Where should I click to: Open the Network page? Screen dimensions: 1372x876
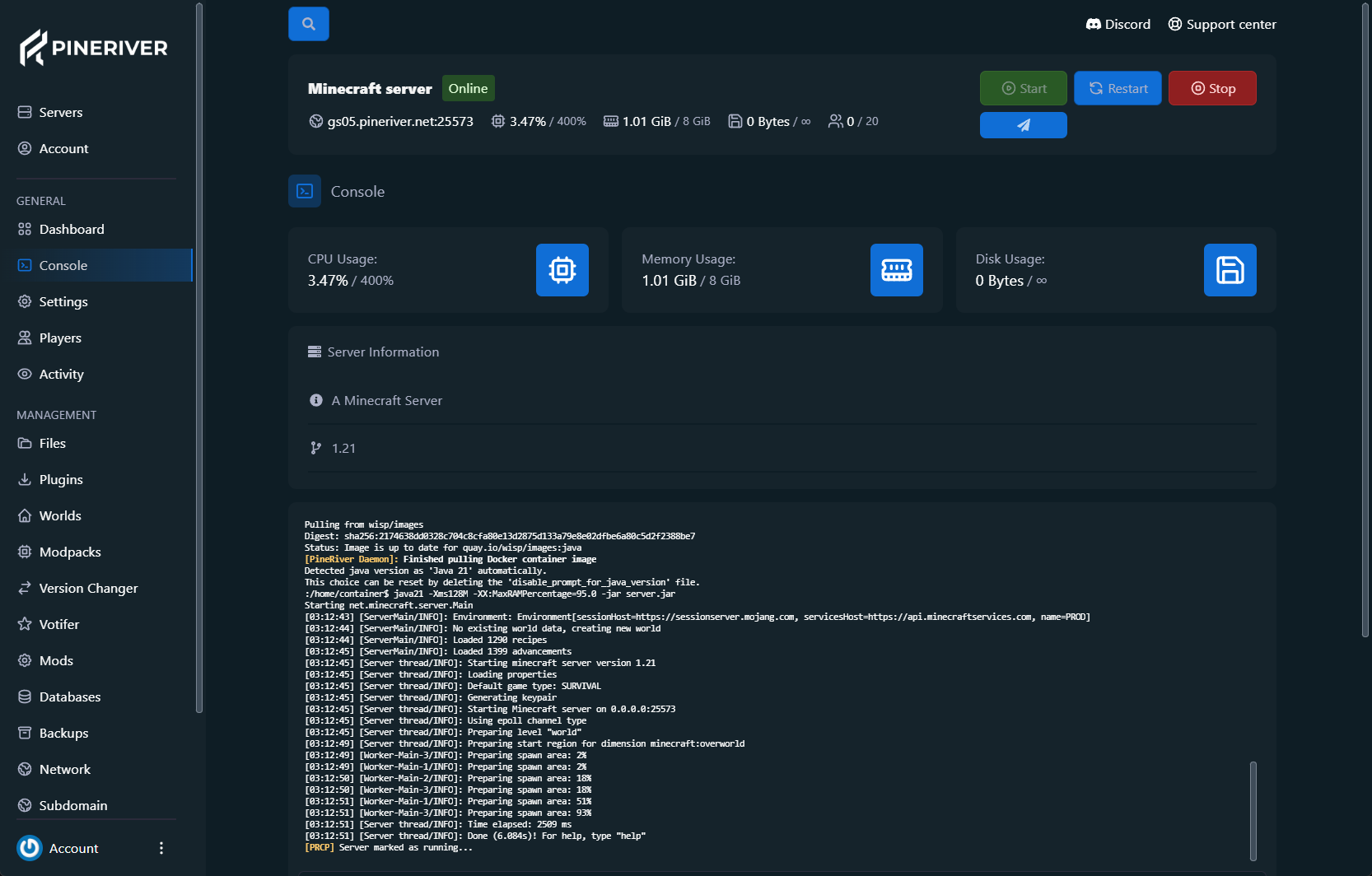point(96,769)
